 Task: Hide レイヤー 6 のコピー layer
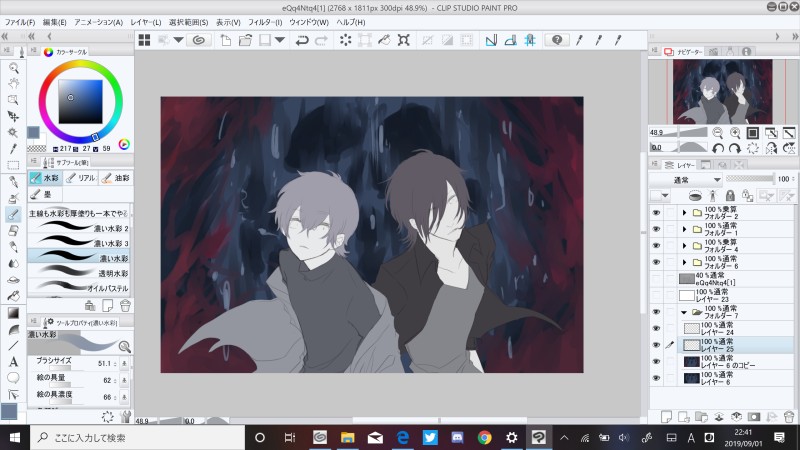click(656, 362)
